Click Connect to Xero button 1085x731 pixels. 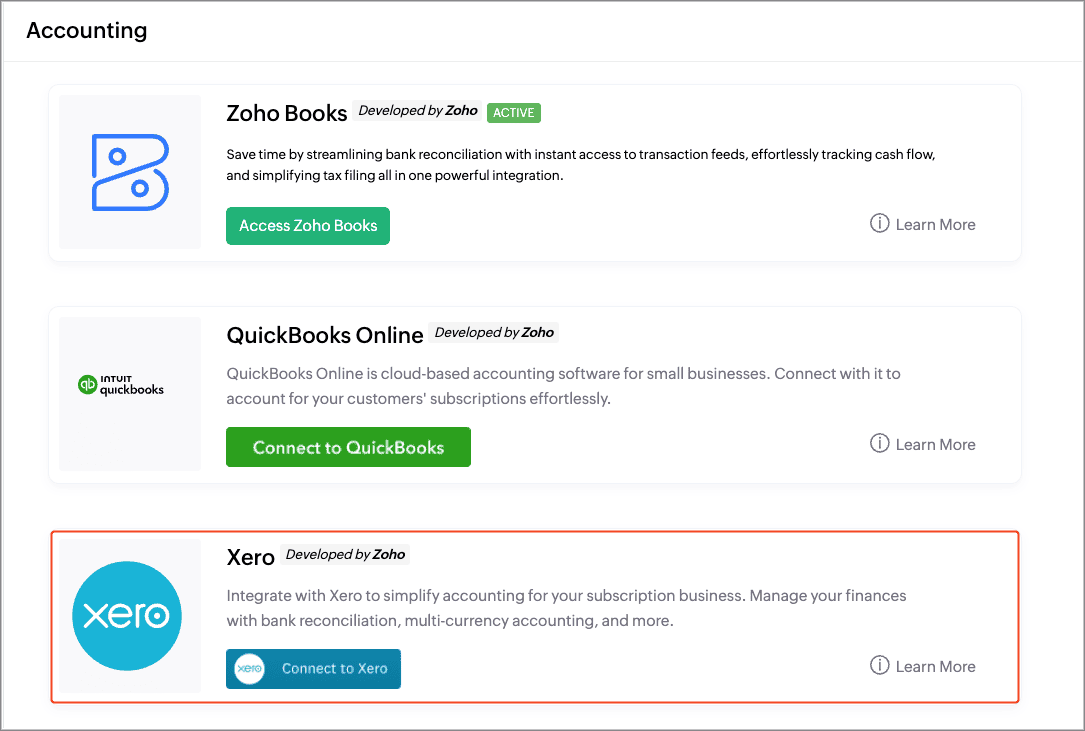pos(313,669)
